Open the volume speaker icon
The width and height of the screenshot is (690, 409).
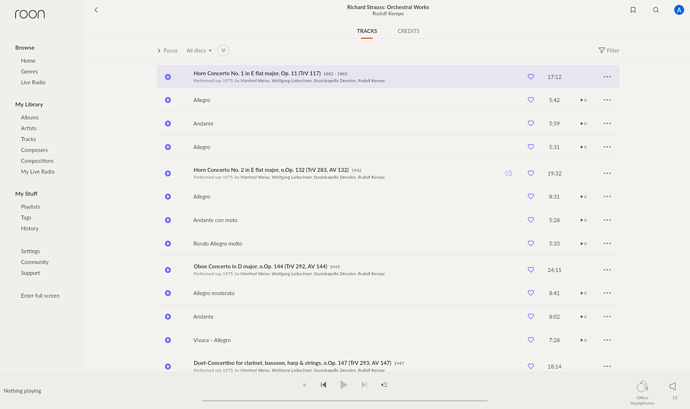(673, 386)
